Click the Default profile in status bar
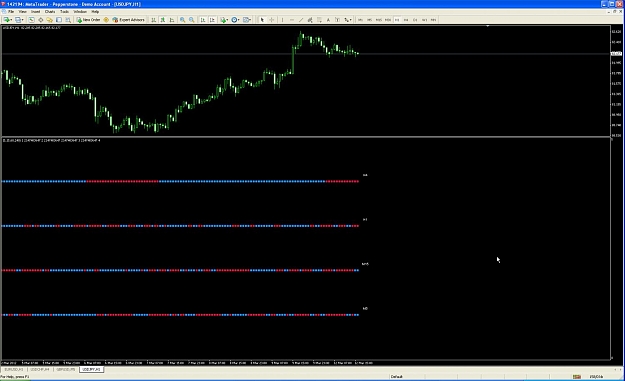 397,377
